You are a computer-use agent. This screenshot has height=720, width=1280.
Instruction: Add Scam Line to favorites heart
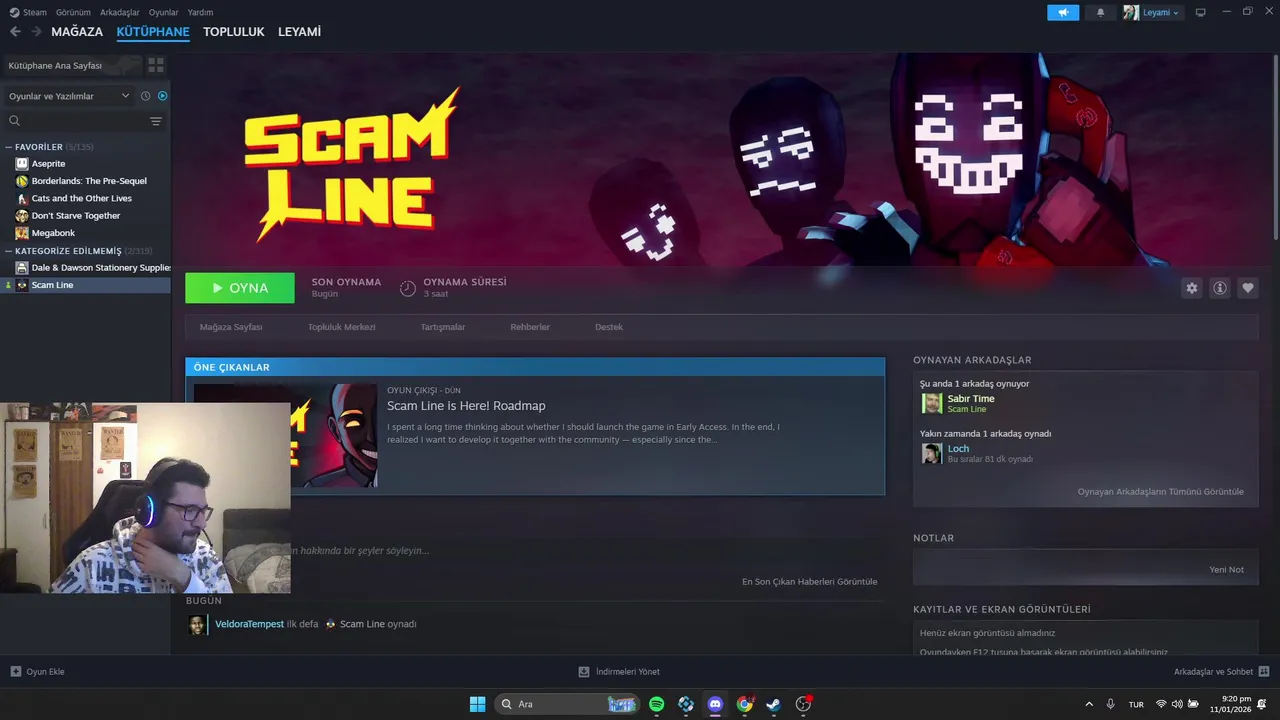(x=1248, y=288)
